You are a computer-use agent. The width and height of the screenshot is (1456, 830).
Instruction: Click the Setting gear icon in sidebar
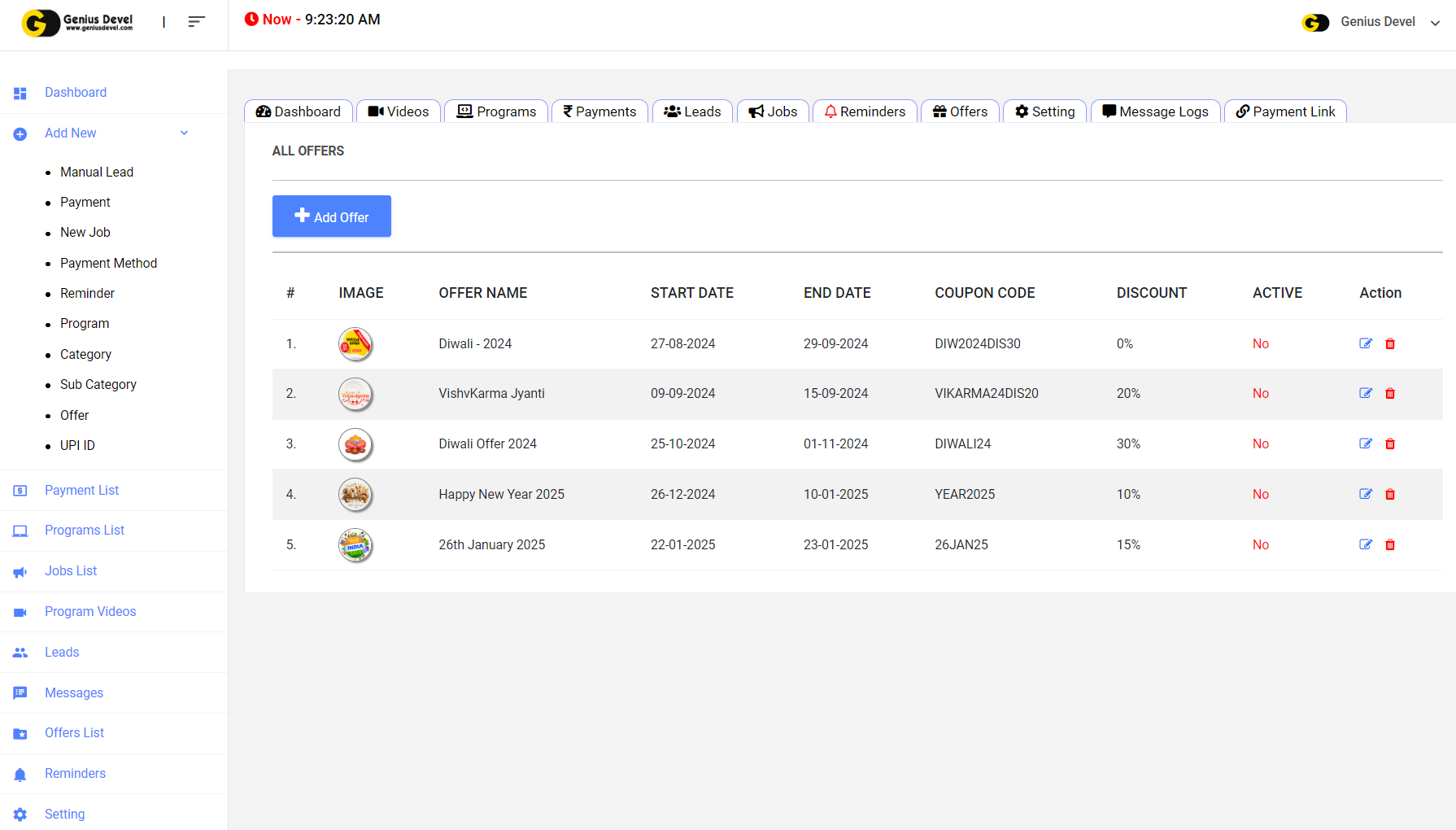[20, 815]
